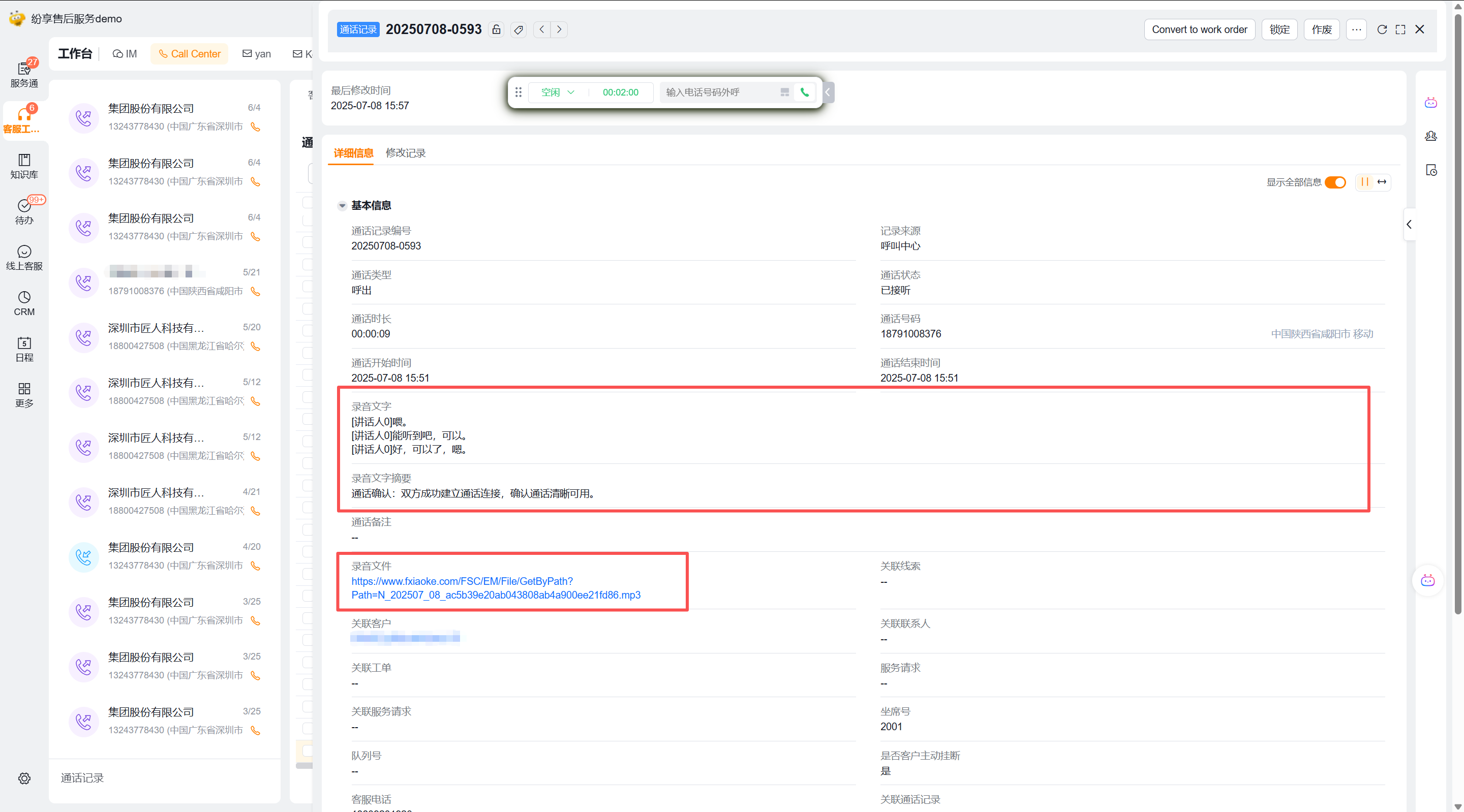
Task: Open the 日程 calendar module
Action: click(x=24, y=349)
